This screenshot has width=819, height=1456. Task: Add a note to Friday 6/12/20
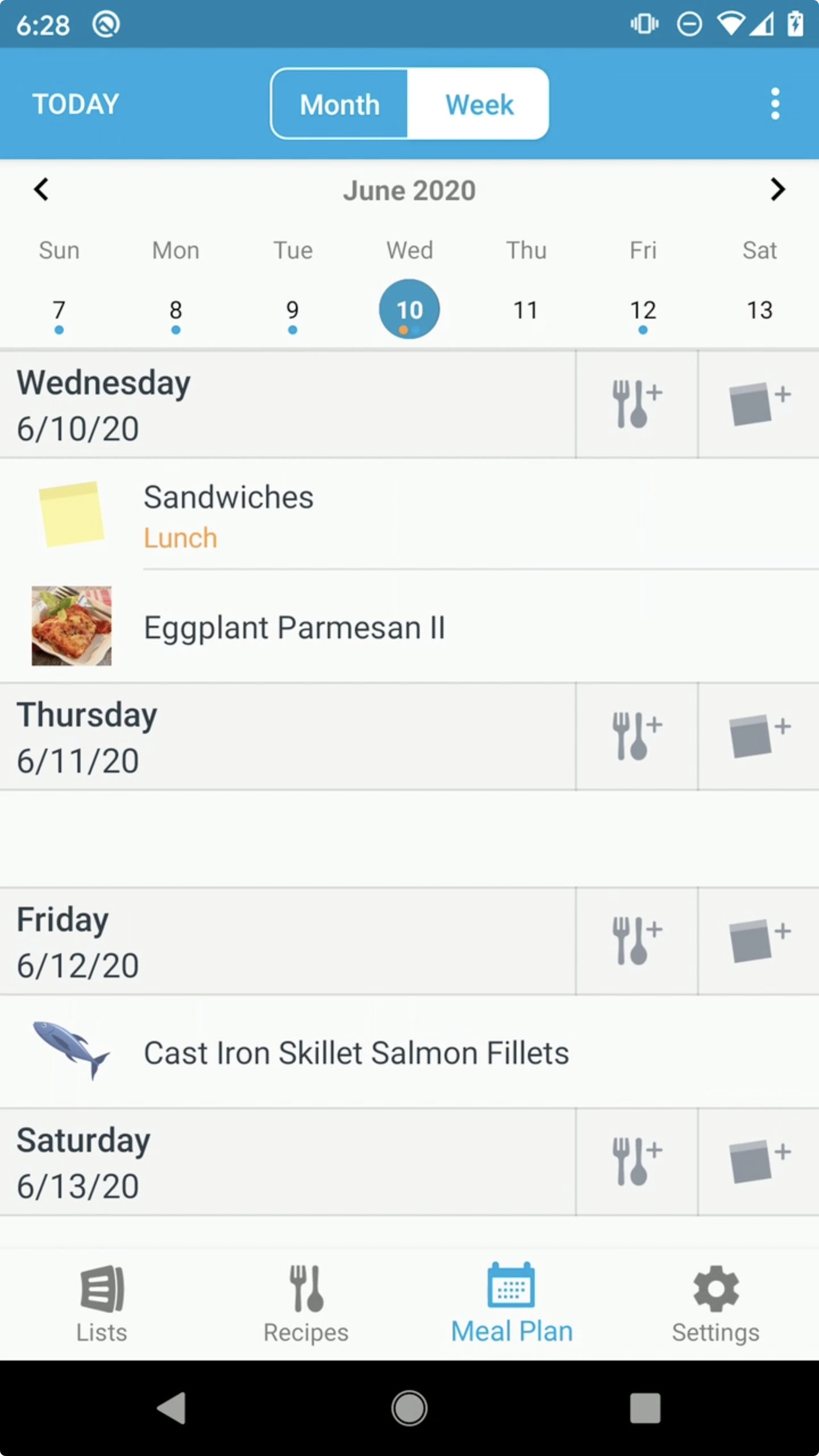[759, 941]
